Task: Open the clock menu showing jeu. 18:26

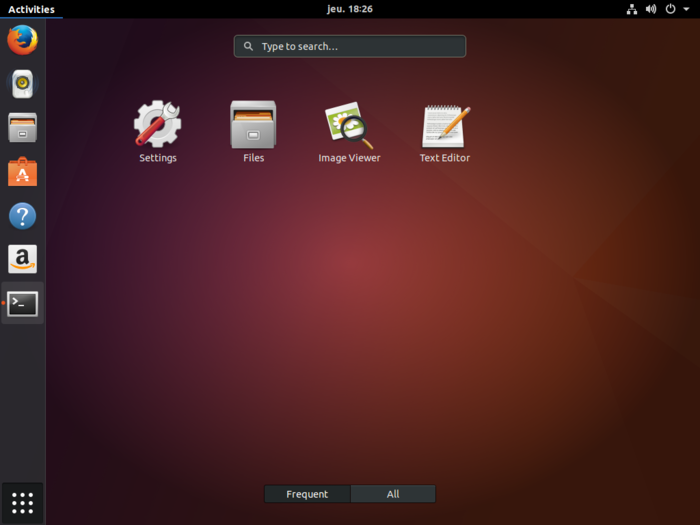Action: click(x=350, y=9)
